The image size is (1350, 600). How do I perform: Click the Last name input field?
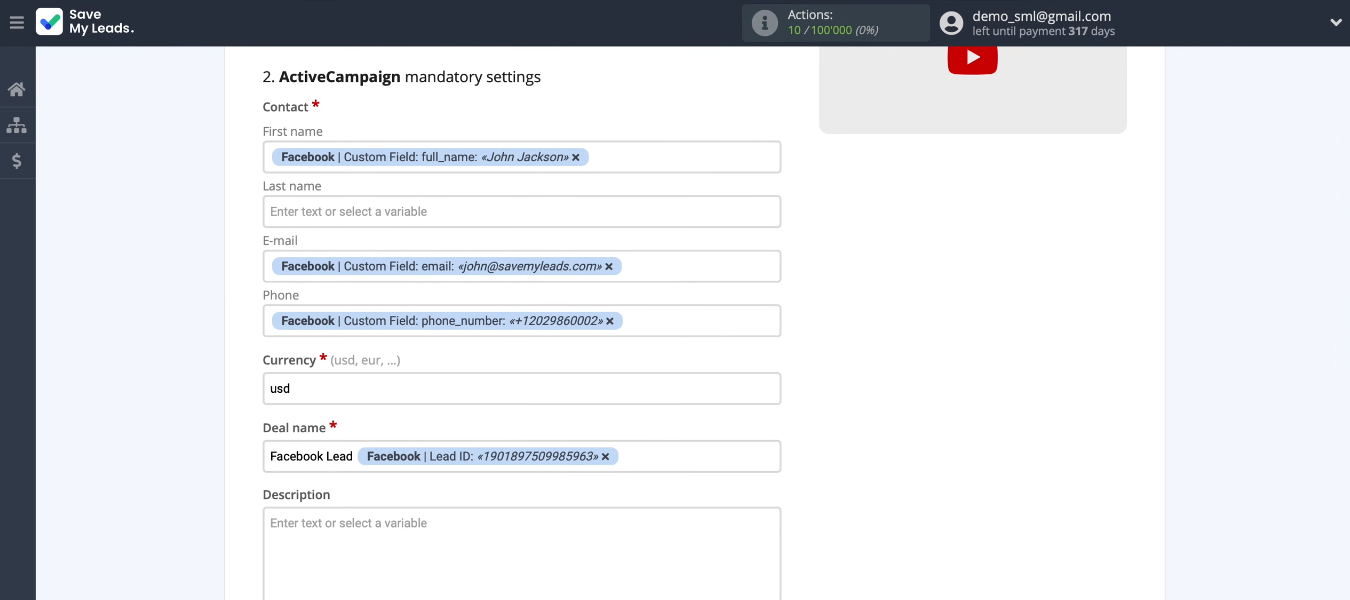pos(521,211)
